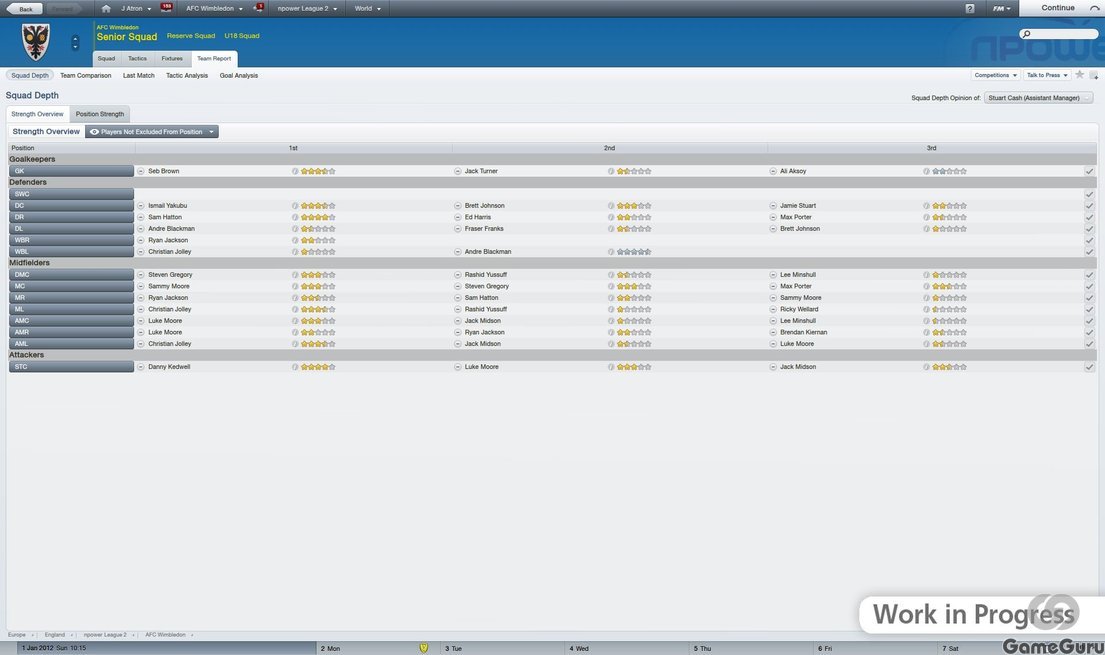Toggle the DMC row checkmark
The width and height of the screenshot is (1105, 655).
tap(1089, 275)
